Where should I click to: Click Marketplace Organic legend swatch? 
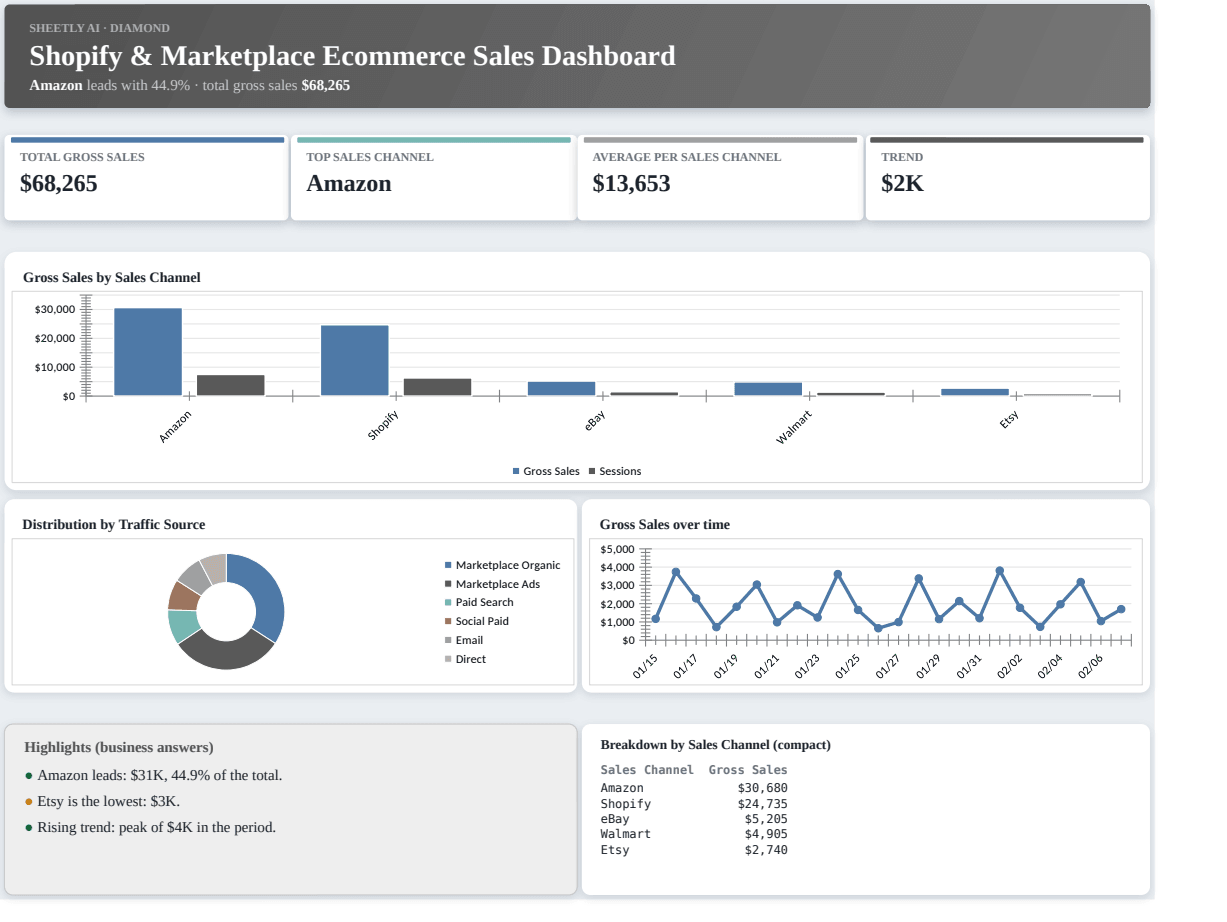click(448, 565)
